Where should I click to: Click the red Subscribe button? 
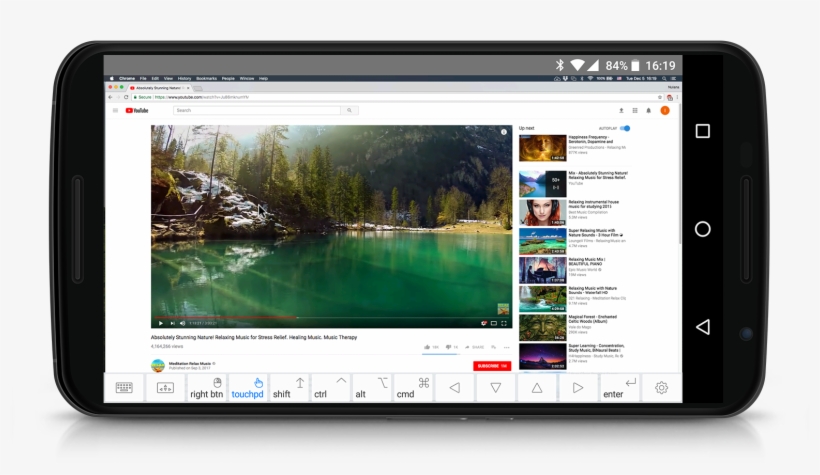(492, 366)
